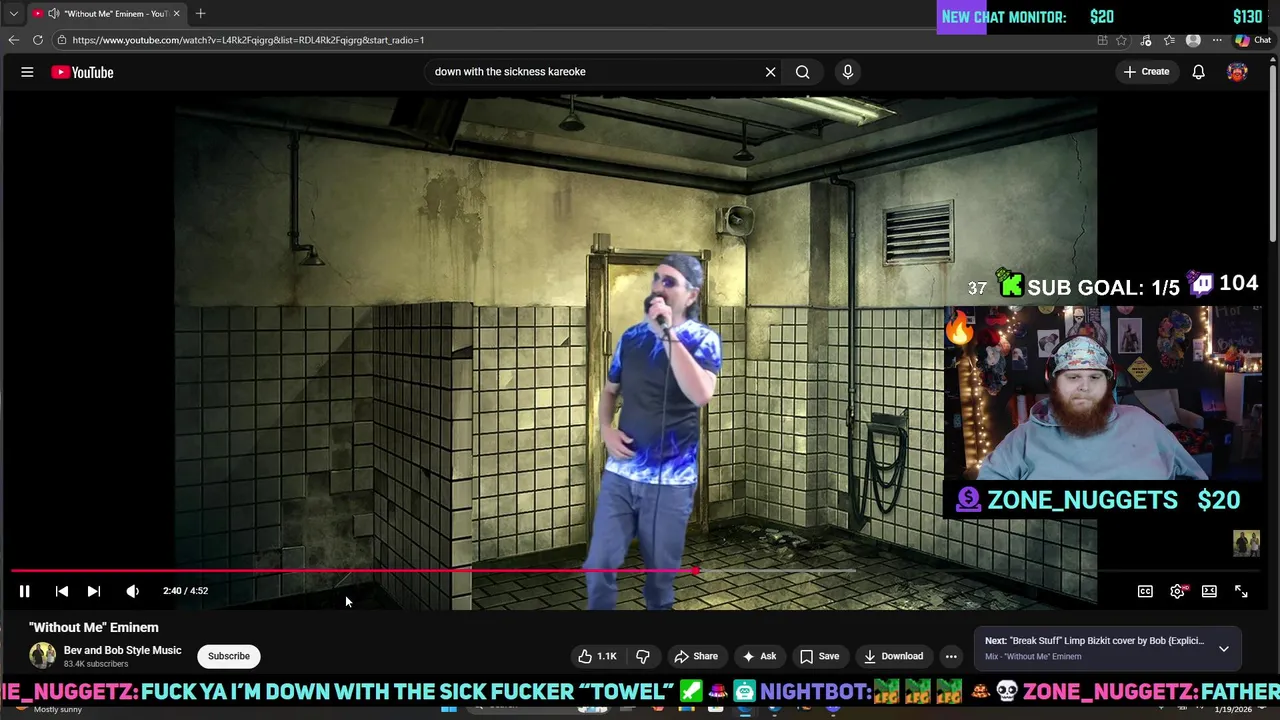Switch to theater mode
This screenshot has width=1280, height=720.
[x=1209, y=591]
